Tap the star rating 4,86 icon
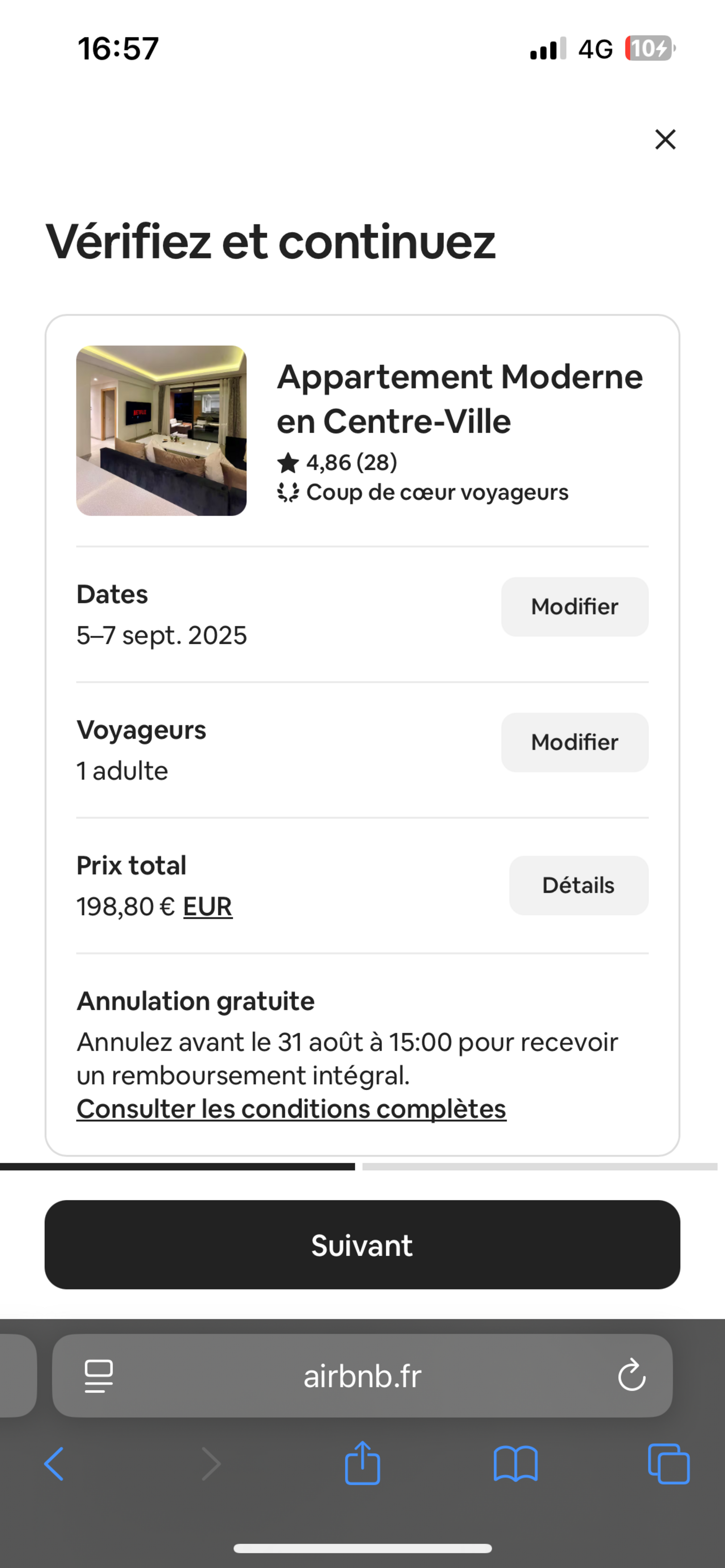This screenshot has width=725, height=1568. coord(287,463)
